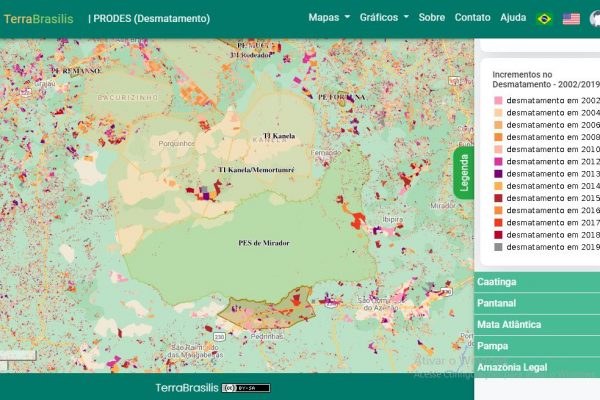Viewport: 600px width, 400px height.
Task: Click the TerraBrasilis logo in the header
Action: [x=40, y=18]
